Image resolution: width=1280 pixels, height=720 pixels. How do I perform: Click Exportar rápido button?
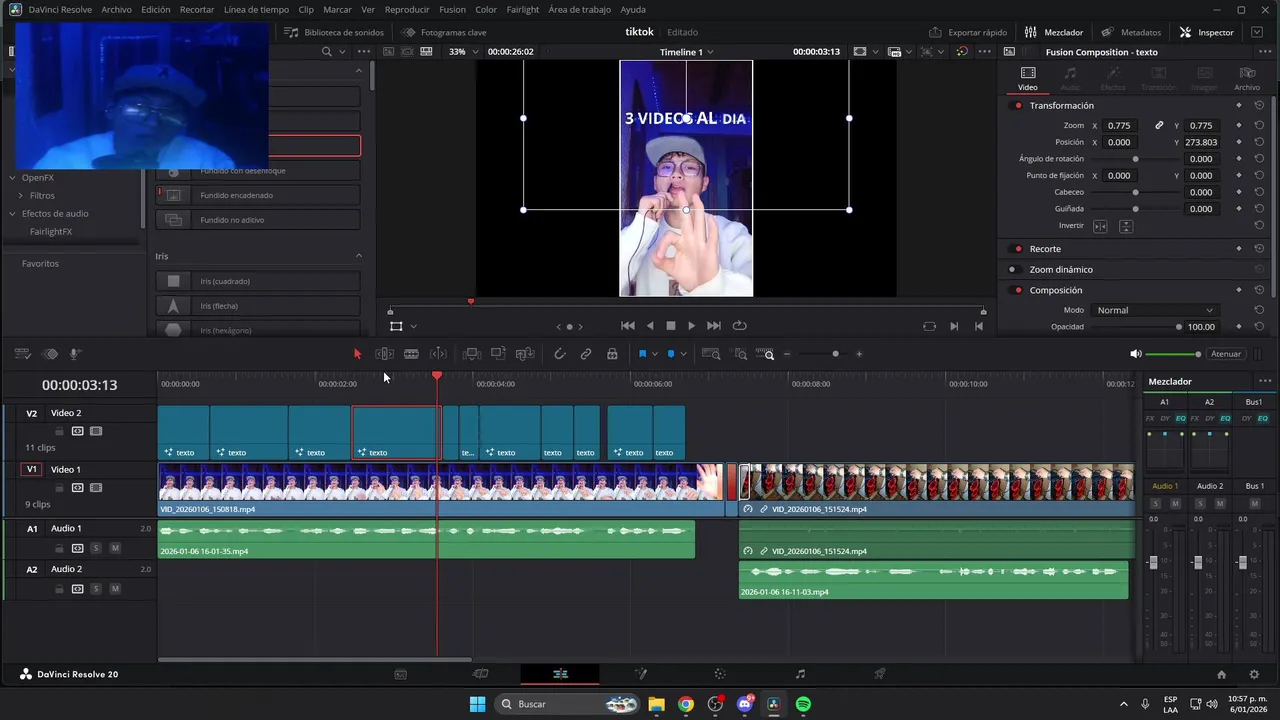point(968,32)
